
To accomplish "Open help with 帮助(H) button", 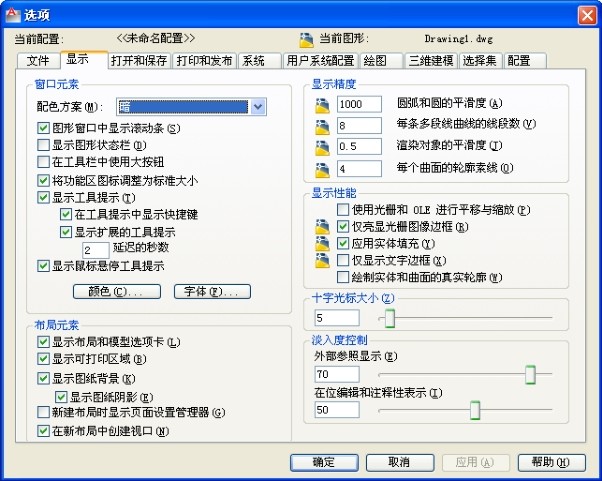I will point(552,462).
